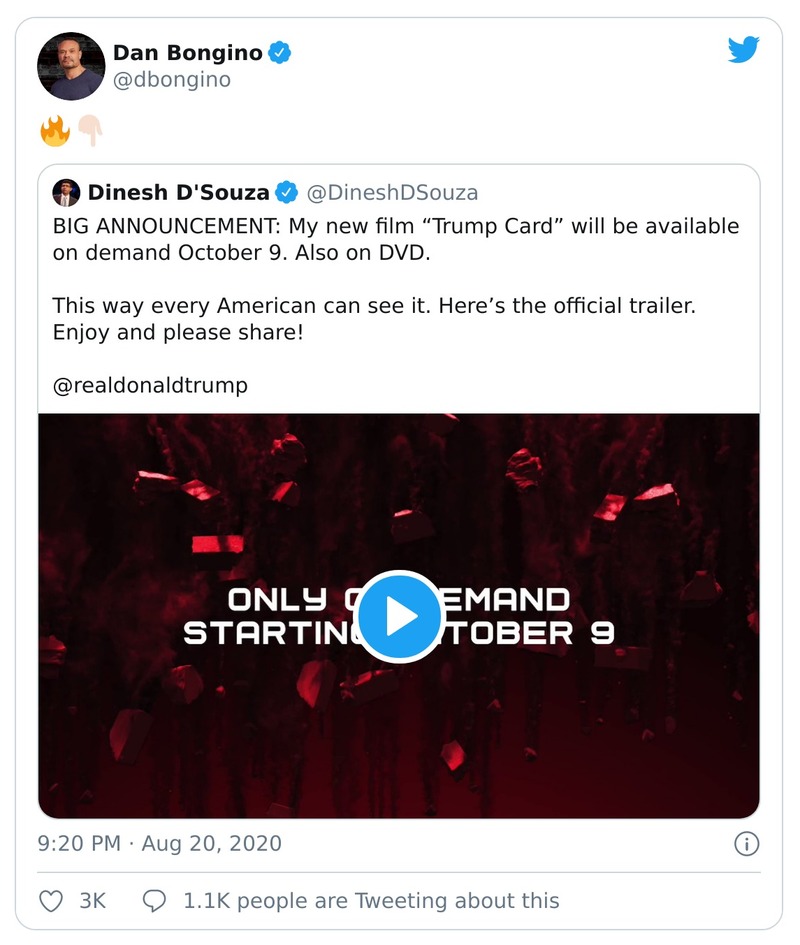
Task: Click the Twitter bird logo
Action: pos(743,50)
